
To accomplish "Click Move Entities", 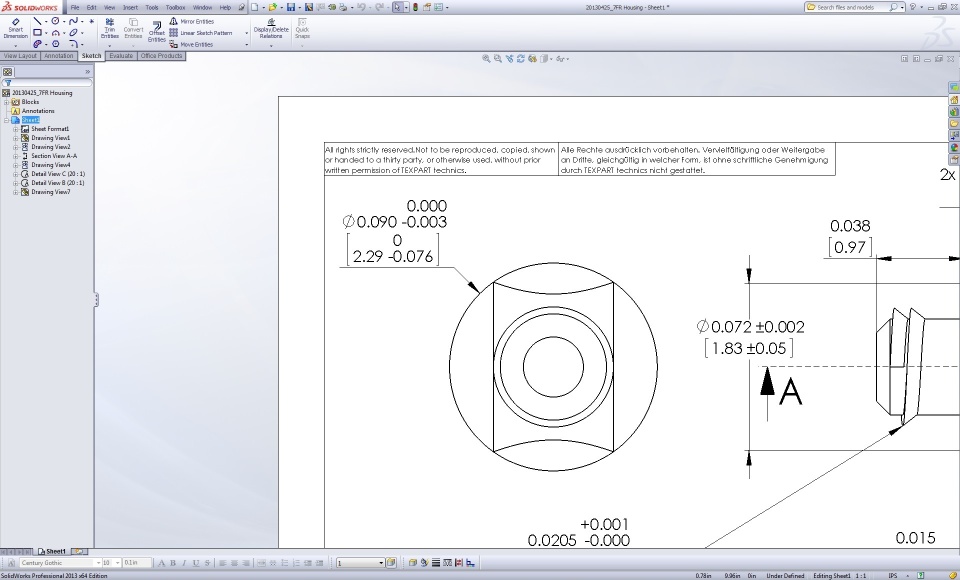I will click(192, 45).
